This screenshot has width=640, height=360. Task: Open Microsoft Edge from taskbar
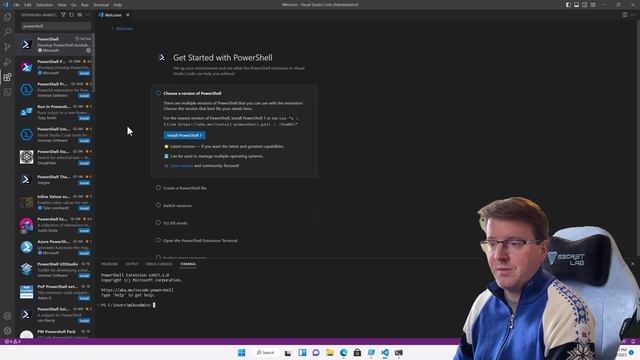tap(344, 353)
